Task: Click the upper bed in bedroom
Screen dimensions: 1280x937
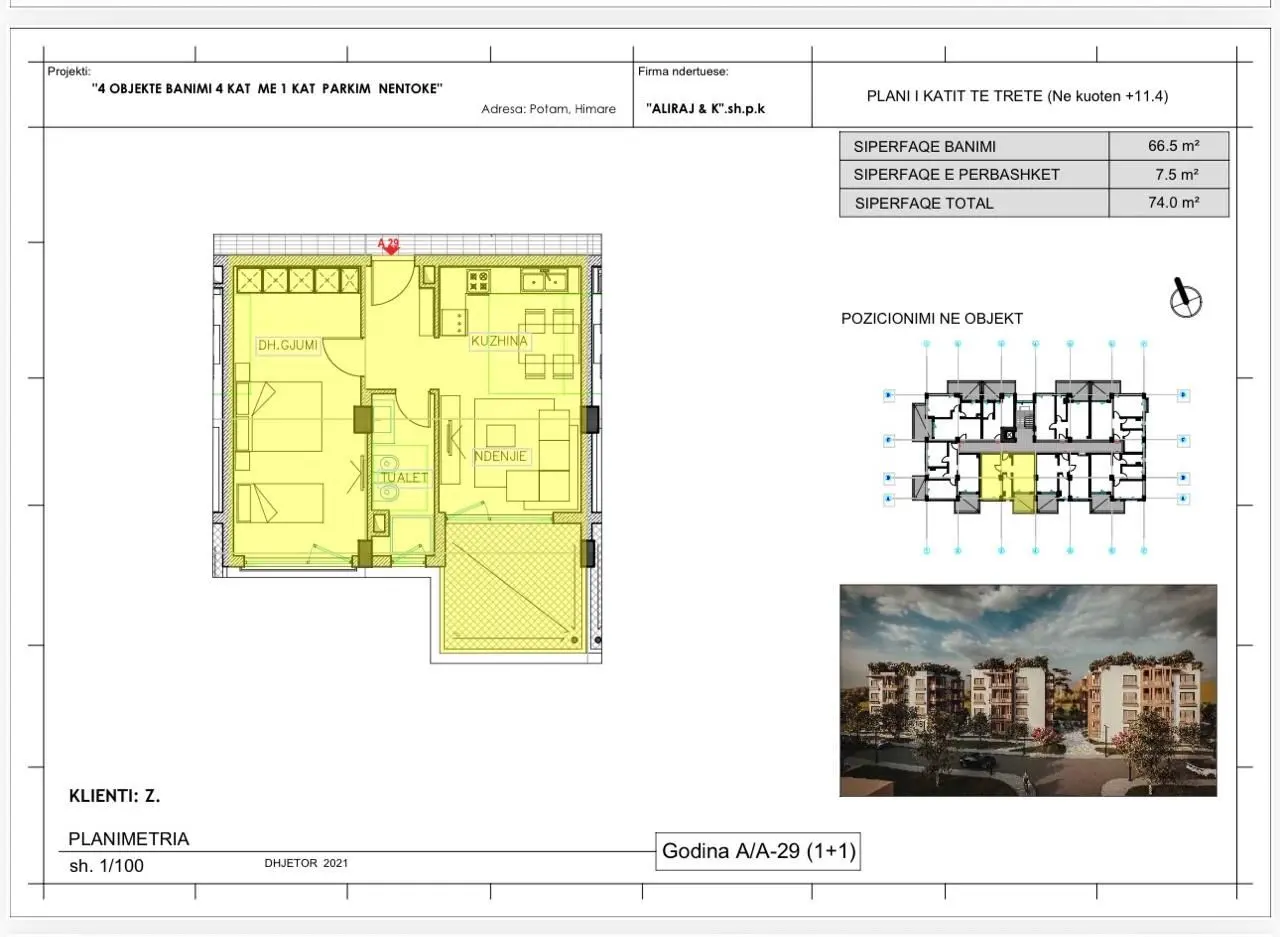Action: coord(280,415)
